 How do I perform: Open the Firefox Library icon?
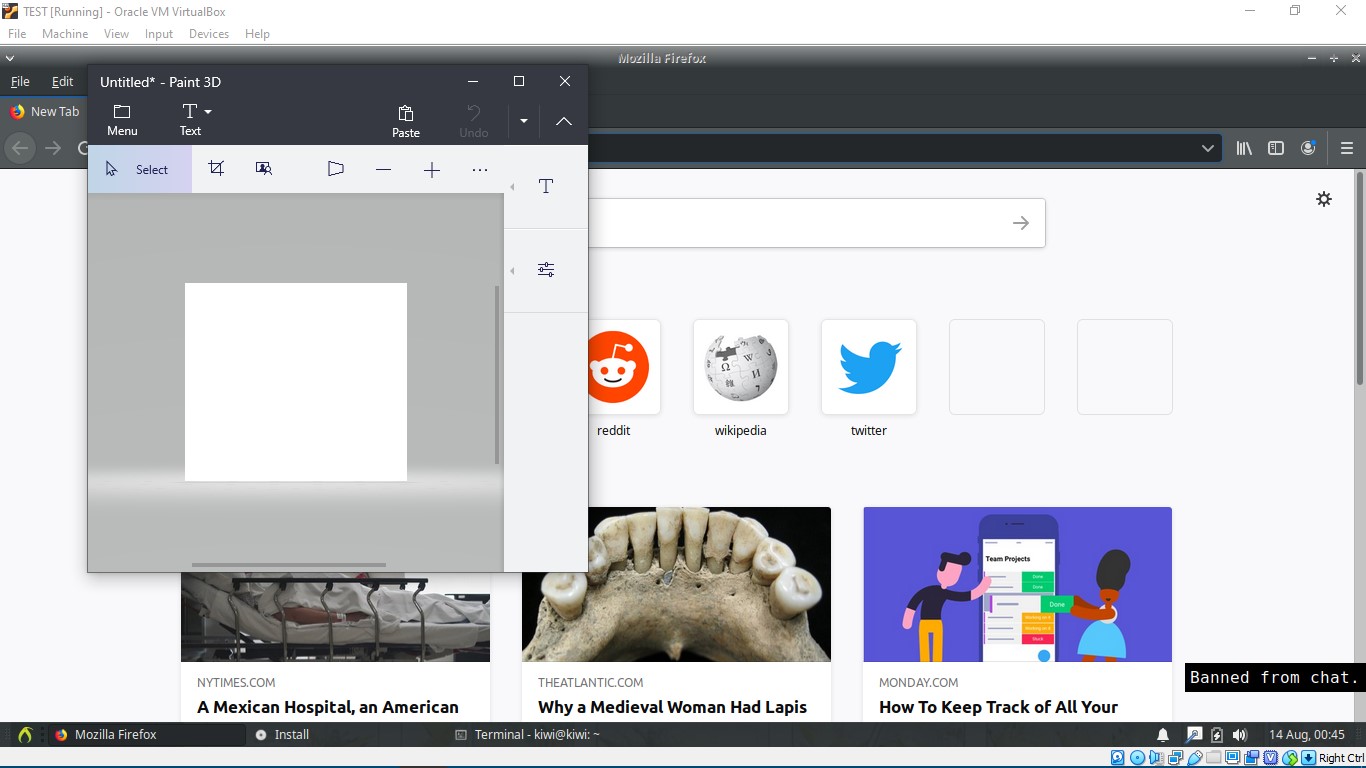tap(1244, 148)
